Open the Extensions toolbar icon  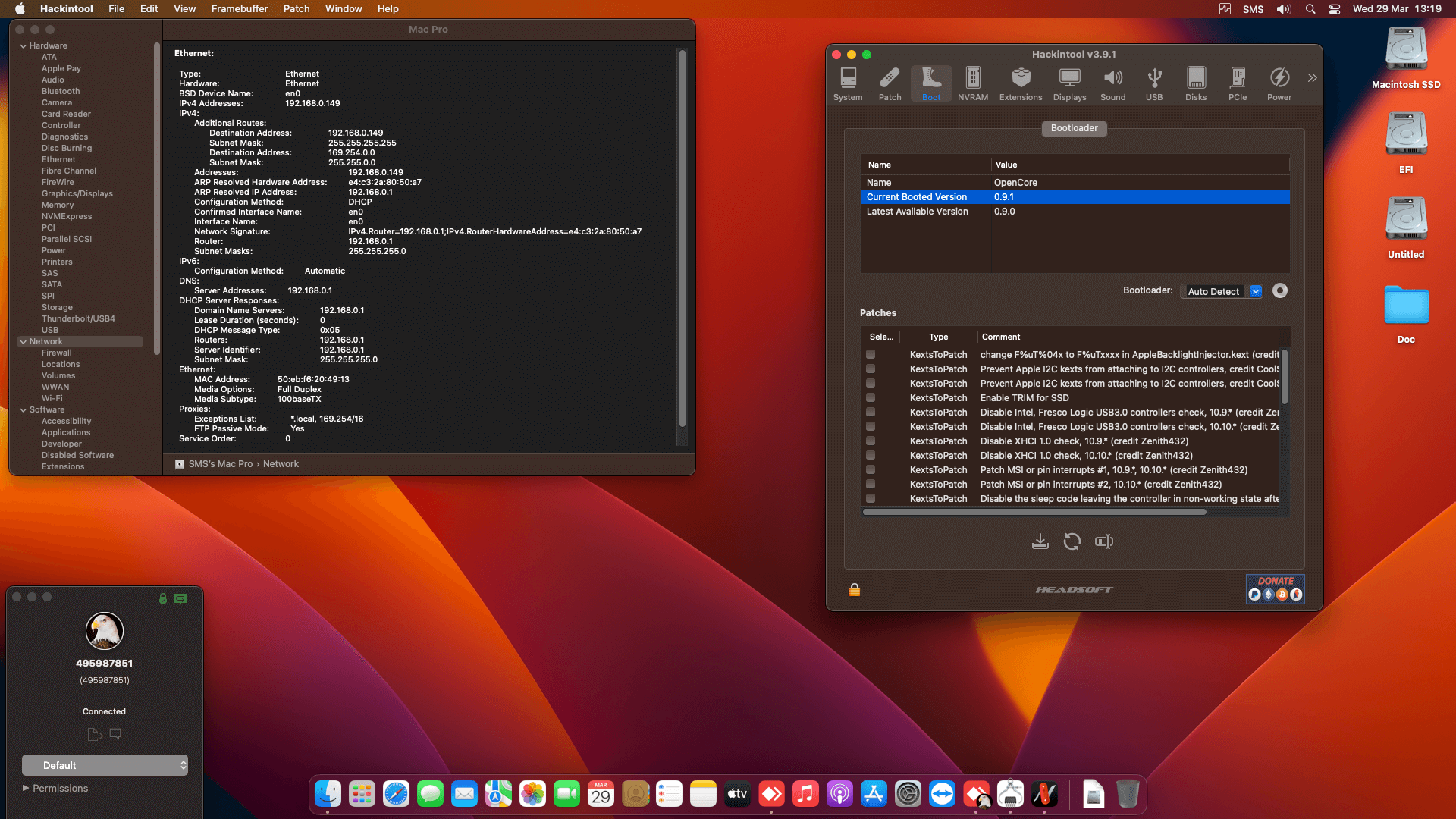tap(1021, 84)
